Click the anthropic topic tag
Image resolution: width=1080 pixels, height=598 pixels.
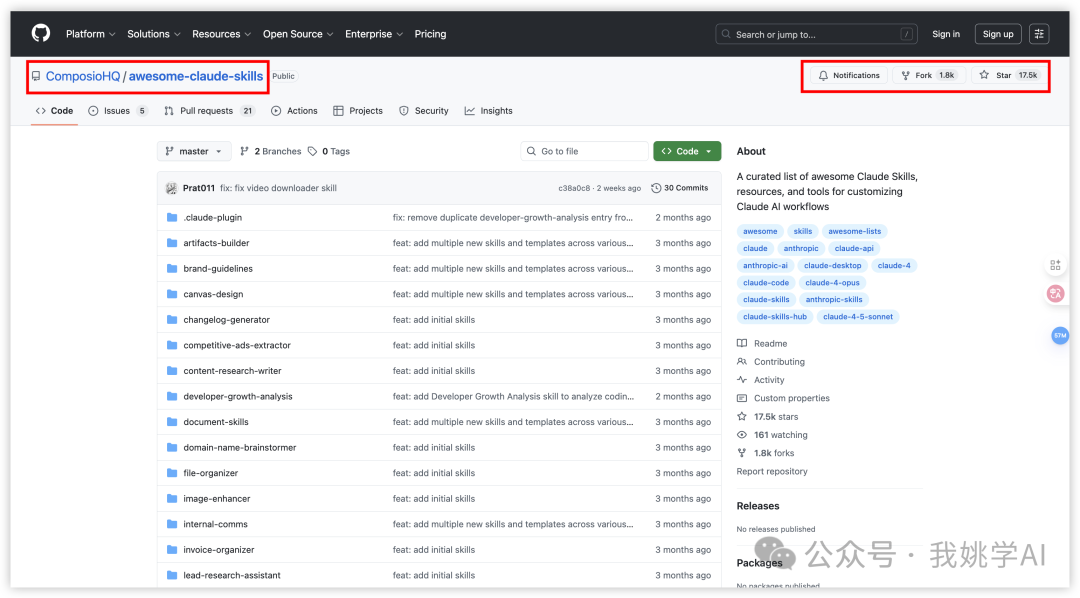(800, 249)
